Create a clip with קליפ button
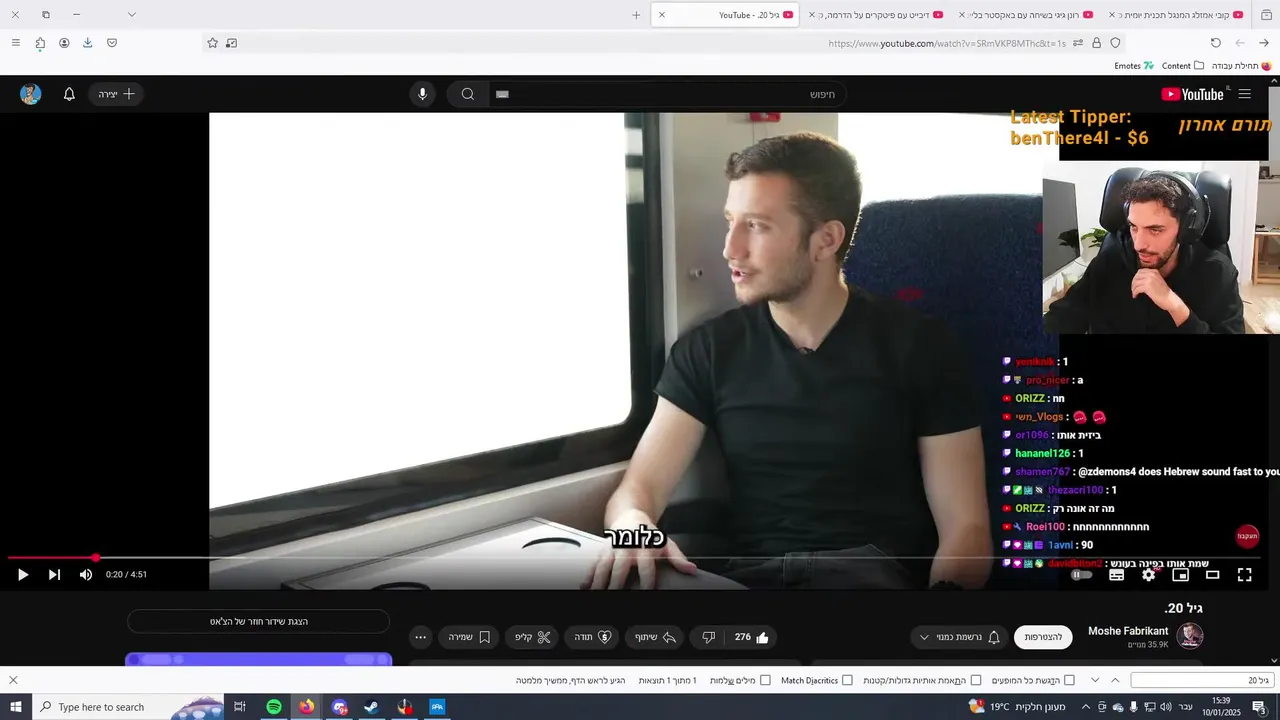This screenshot has height=720, width=1280. (532, 637)
